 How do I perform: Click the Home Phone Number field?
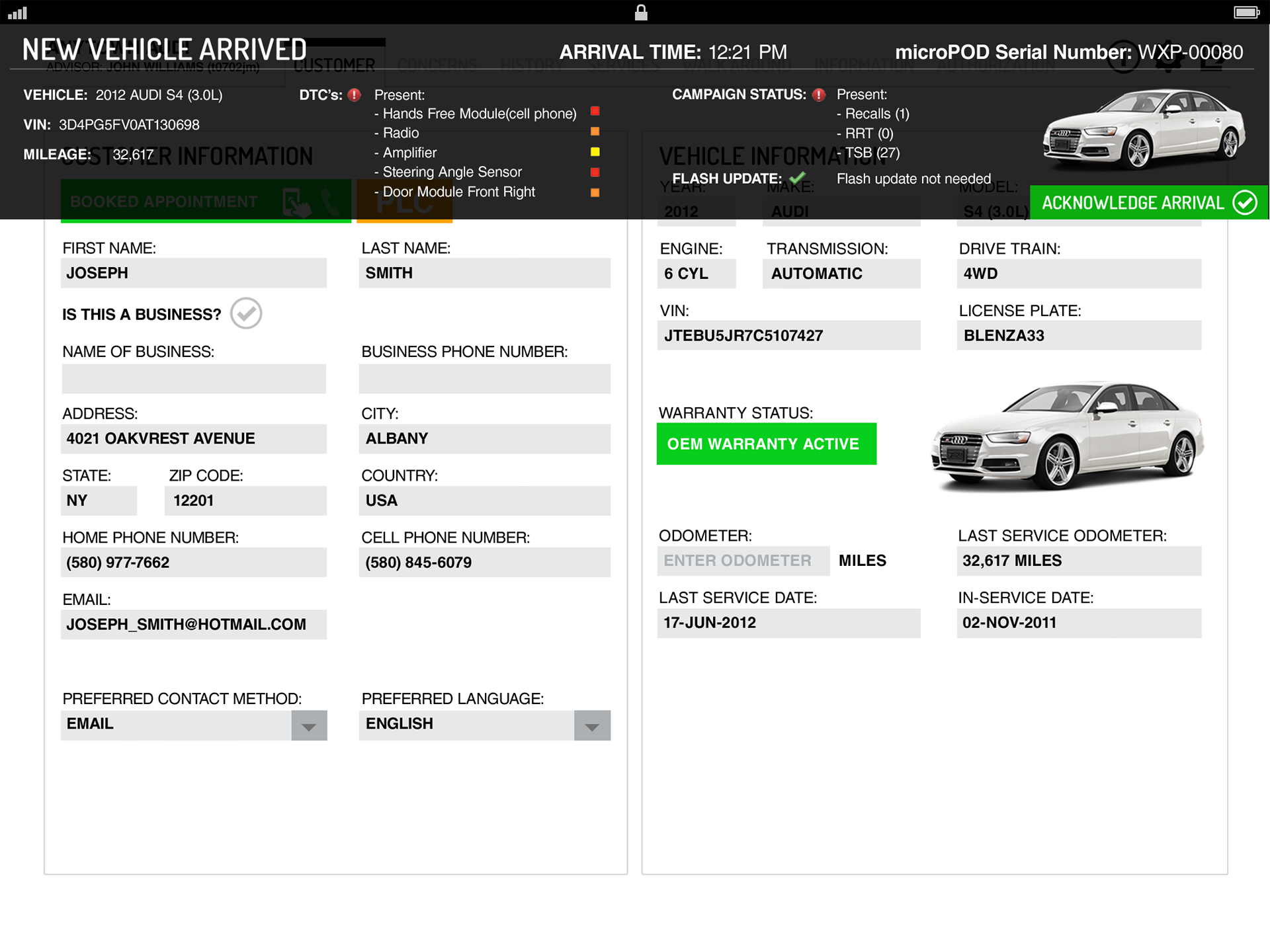(194, 563)
